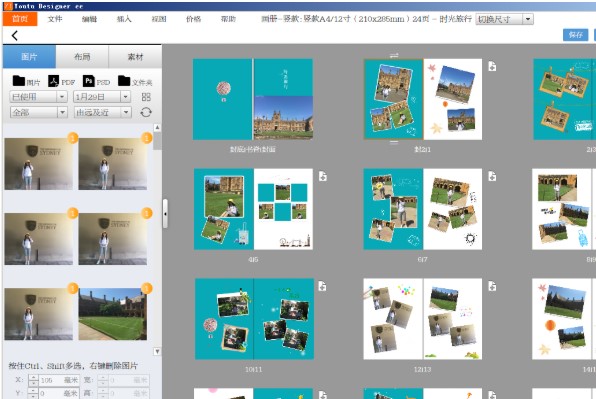Click the album title text in toolbar
The height and width of the screenshot is (399, 596).
coord(366,19)
